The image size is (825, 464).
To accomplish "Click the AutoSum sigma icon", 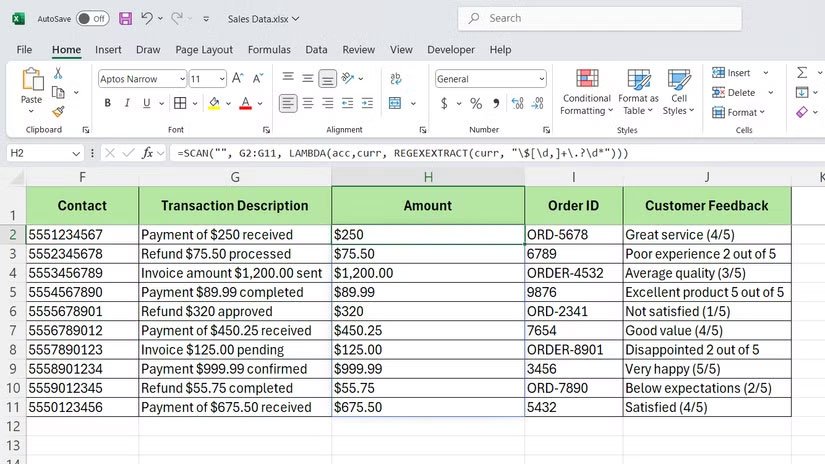I will coord(802,73).
